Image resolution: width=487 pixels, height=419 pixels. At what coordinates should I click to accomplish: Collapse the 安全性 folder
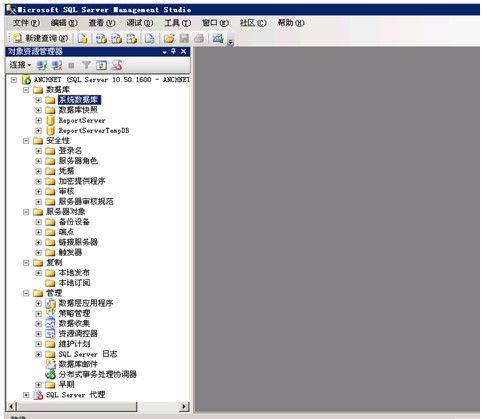pos(26,141)
